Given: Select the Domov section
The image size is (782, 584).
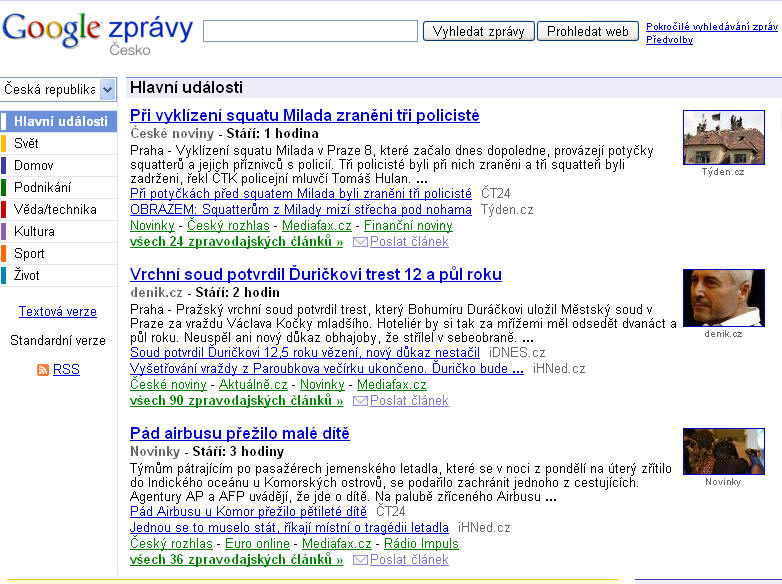Looking at the screenshot, I should tap(59, 165).
